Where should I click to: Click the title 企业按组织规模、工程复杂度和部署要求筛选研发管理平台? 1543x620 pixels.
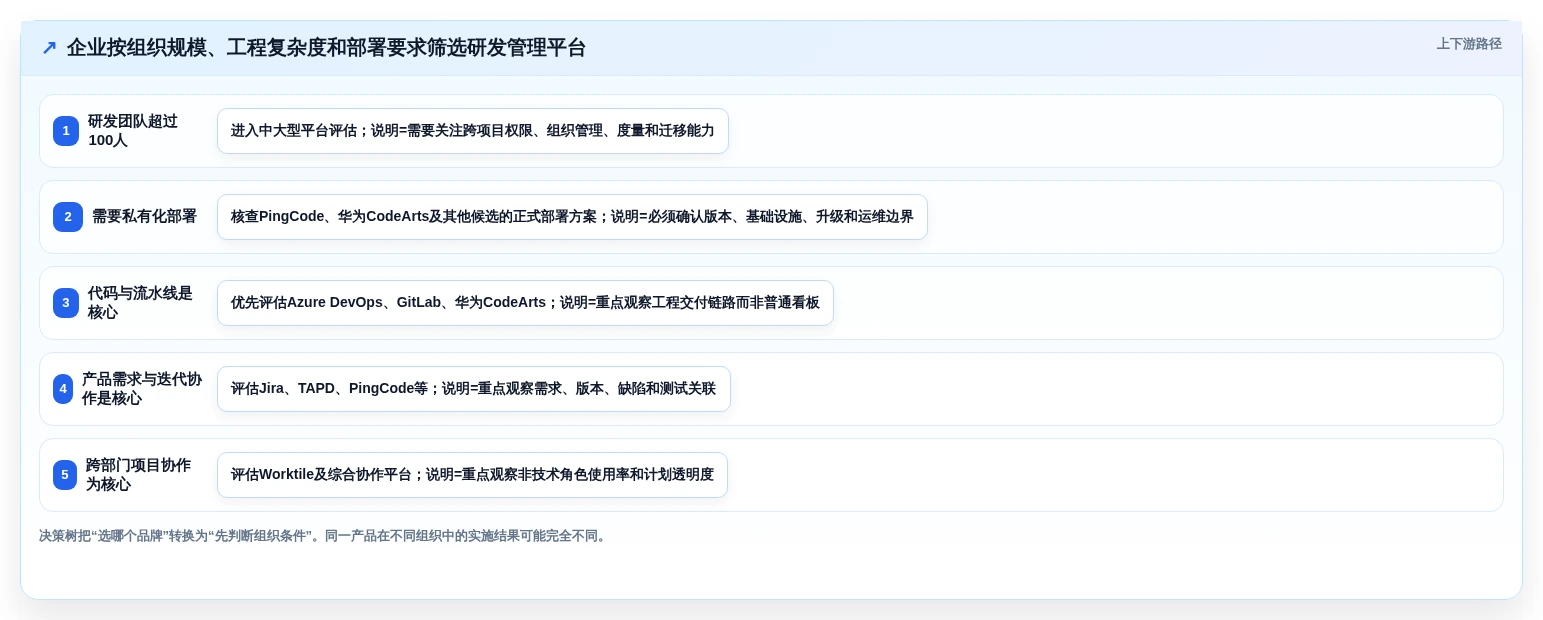326,48
